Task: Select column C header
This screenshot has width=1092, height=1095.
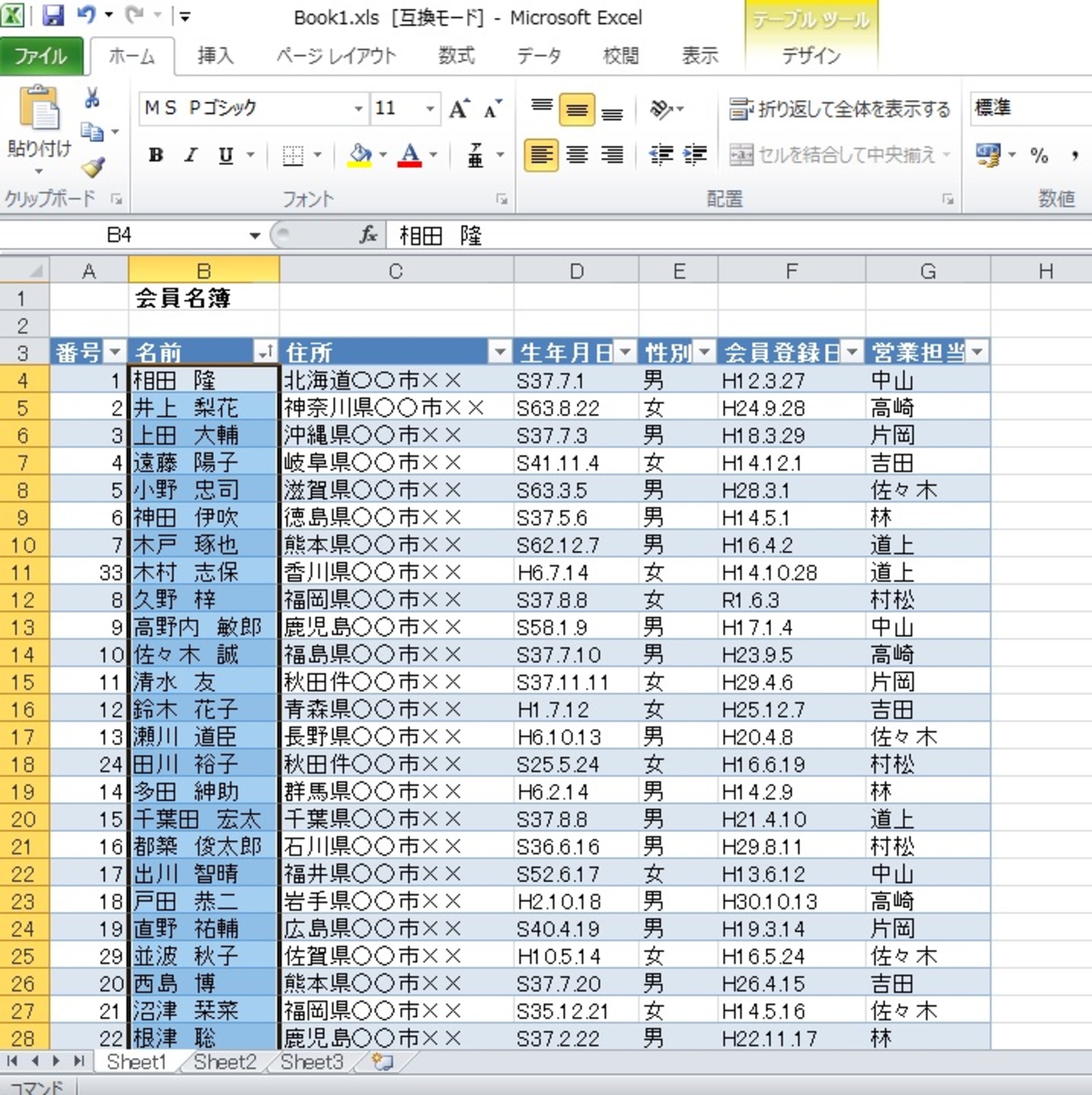Action: [396, 271]
